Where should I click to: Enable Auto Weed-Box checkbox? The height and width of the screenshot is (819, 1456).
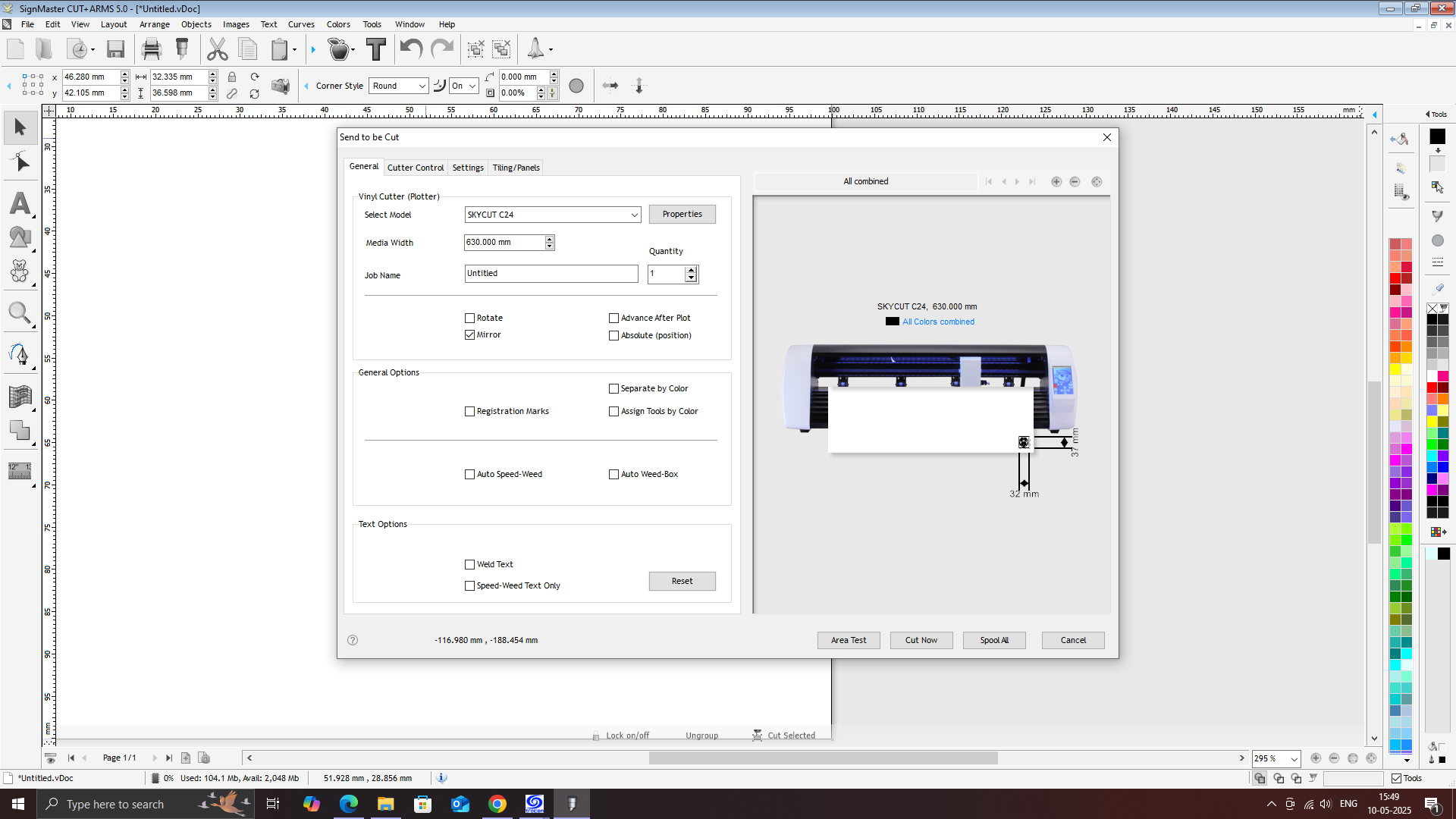613,475
